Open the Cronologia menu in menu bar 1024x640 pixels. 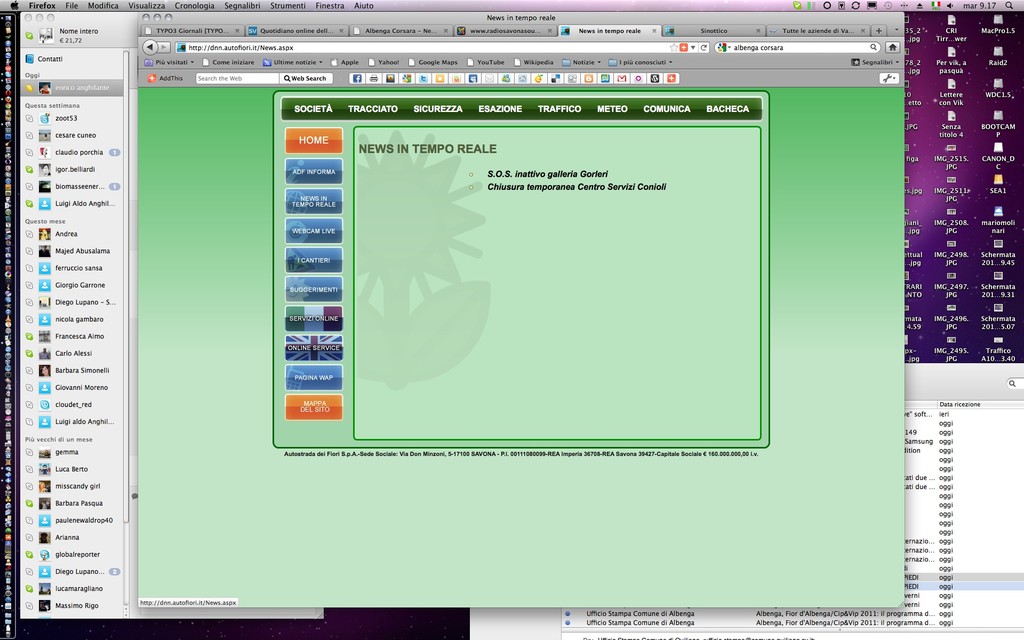194,6
